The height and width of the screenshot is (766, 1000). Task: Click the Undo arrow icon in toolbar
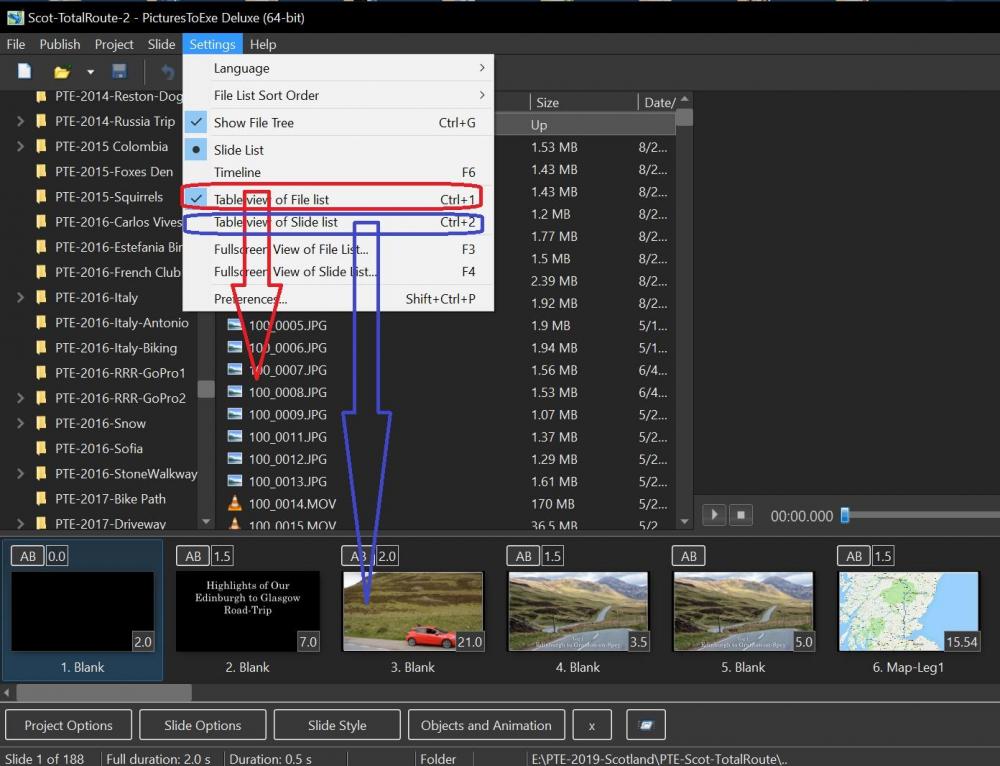pos(168,72)
